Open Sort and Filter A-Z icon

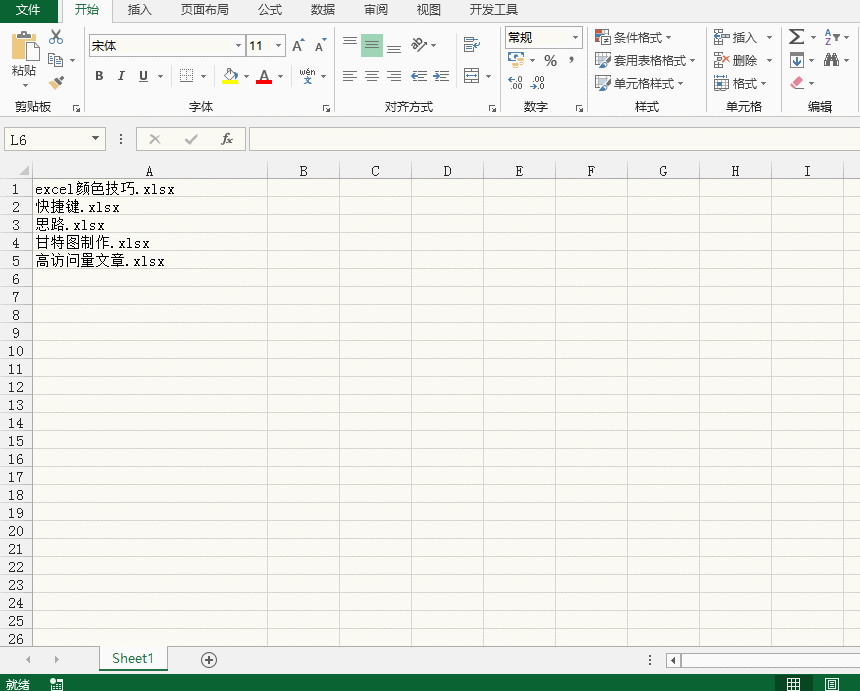[831, 37]
